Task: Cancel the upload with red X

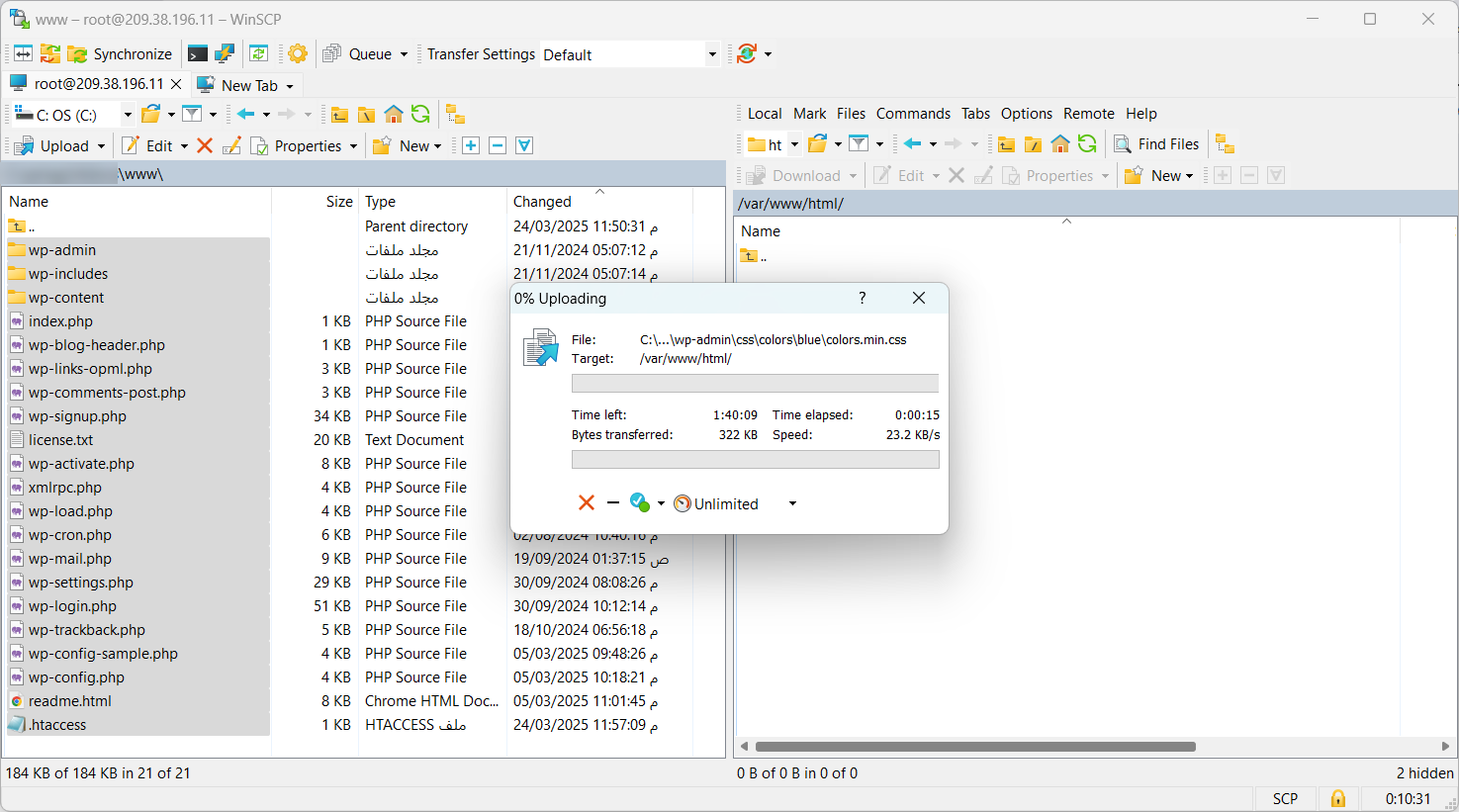Action: click(x=587, y=502)
